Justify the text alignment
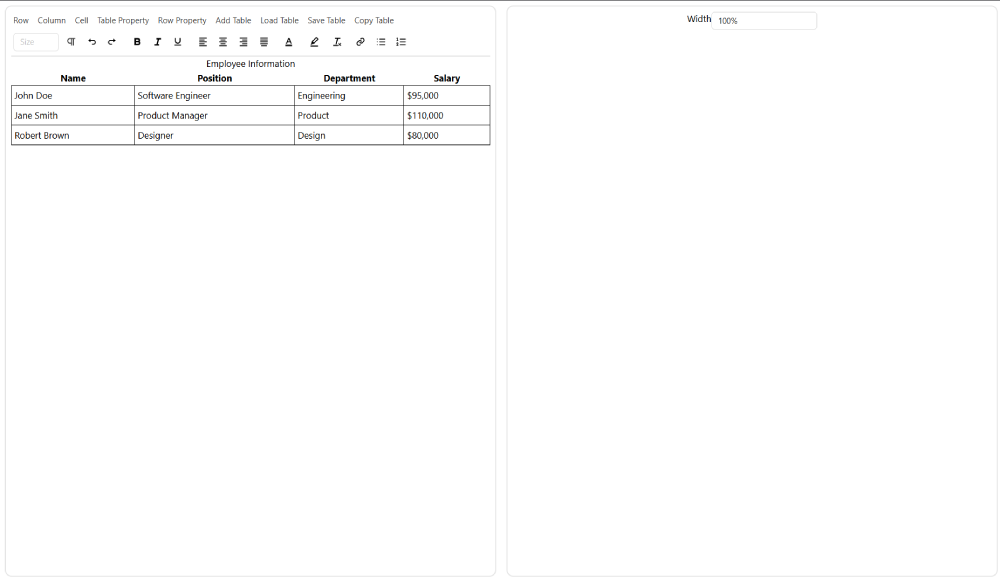The height and width of the screenshot is (580, 1000). click(264, 42)
